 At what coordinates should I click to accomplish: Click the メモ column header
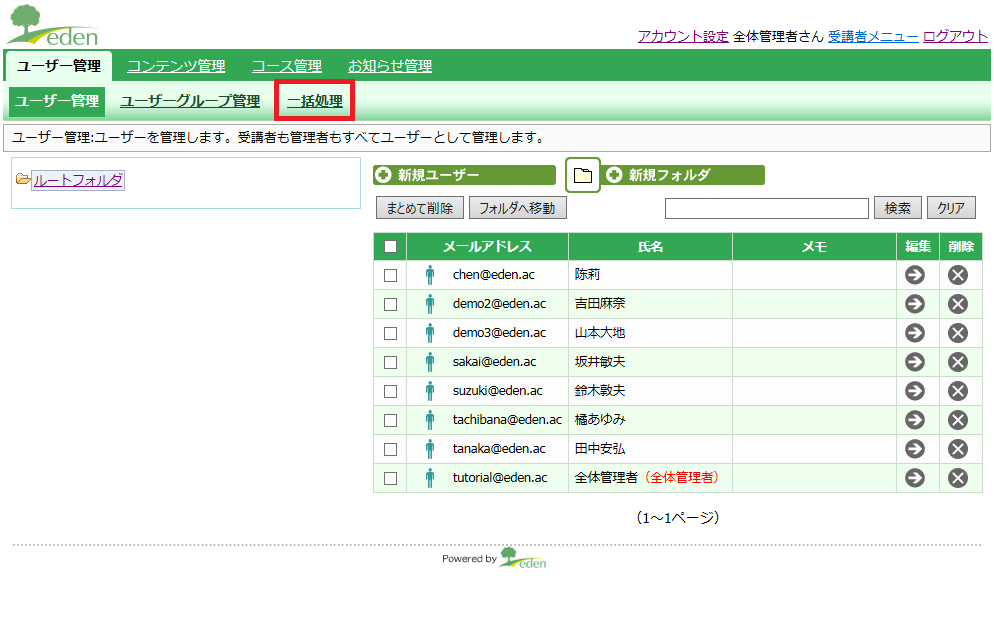pos(815,247)
